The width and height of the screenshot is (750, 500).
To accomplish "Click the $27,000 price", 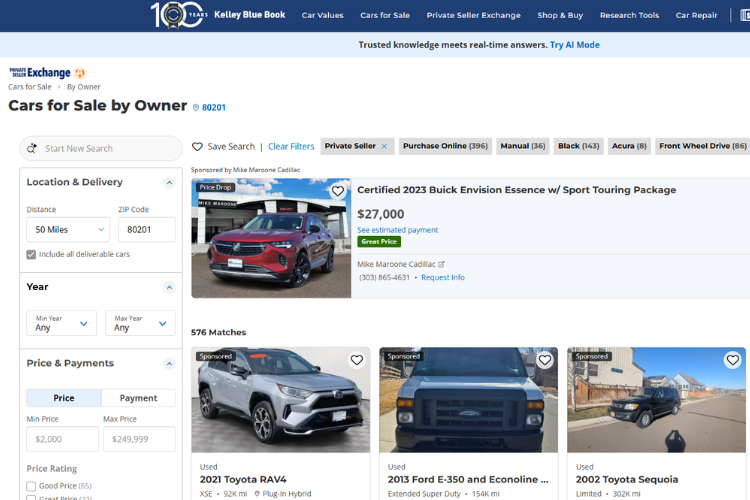I will click(x=381, y=214).
